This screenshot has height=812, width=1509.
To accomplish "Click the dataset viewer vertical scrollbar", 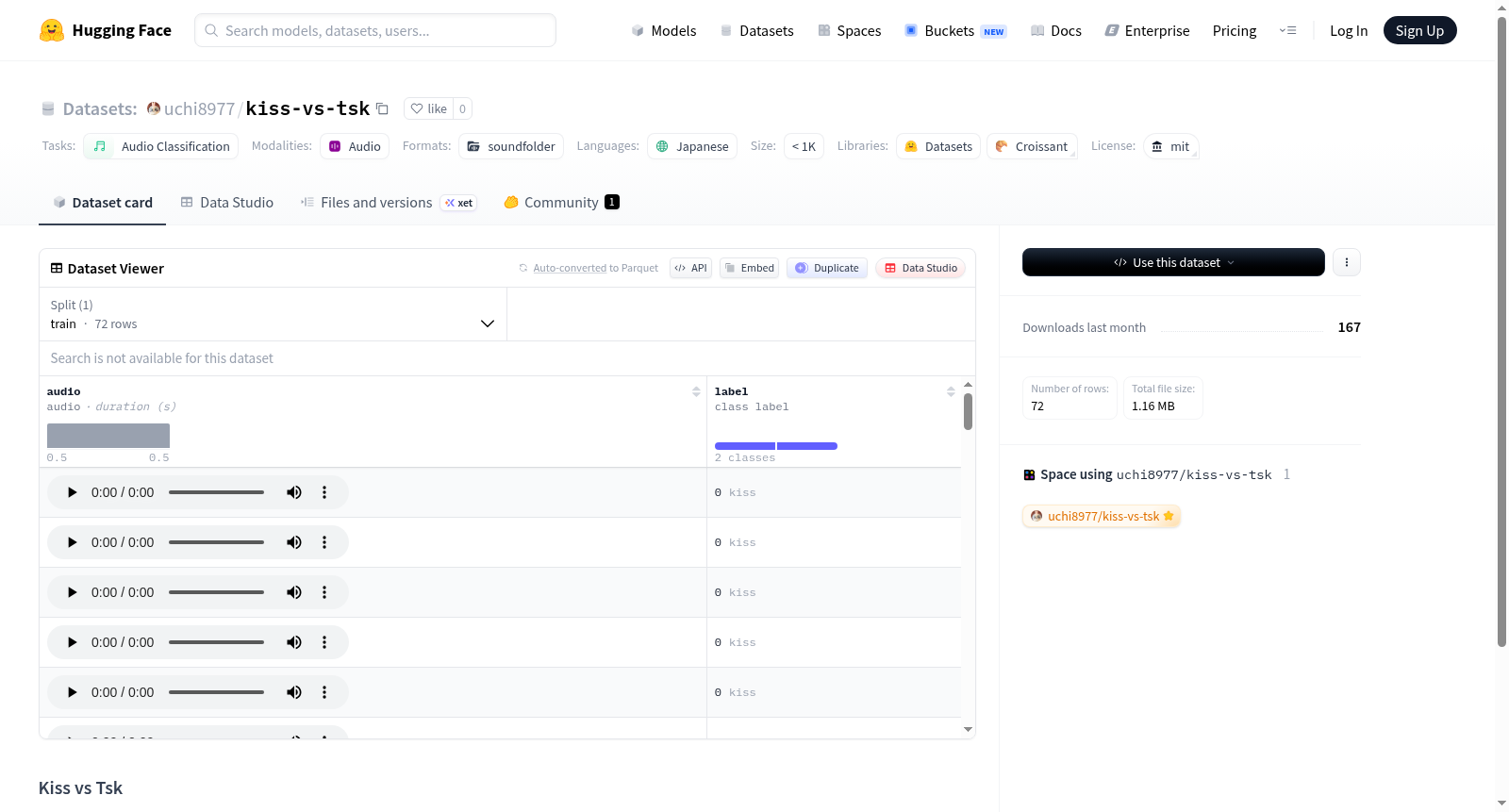I will 968,411.
